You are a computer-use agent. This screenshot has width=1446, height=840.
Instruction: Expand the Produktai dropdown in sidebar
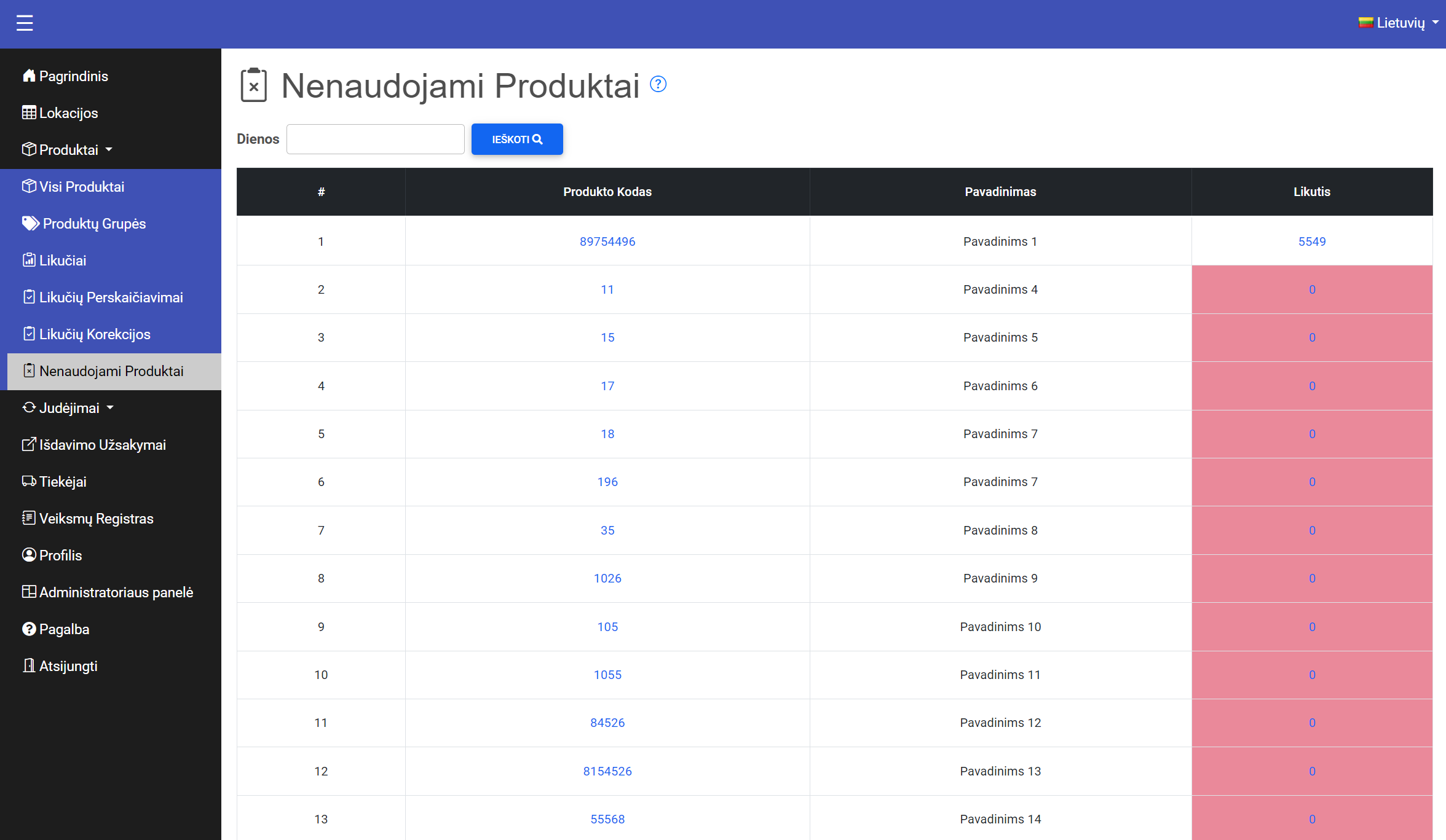pyautogui.click(x=68, y=149)
